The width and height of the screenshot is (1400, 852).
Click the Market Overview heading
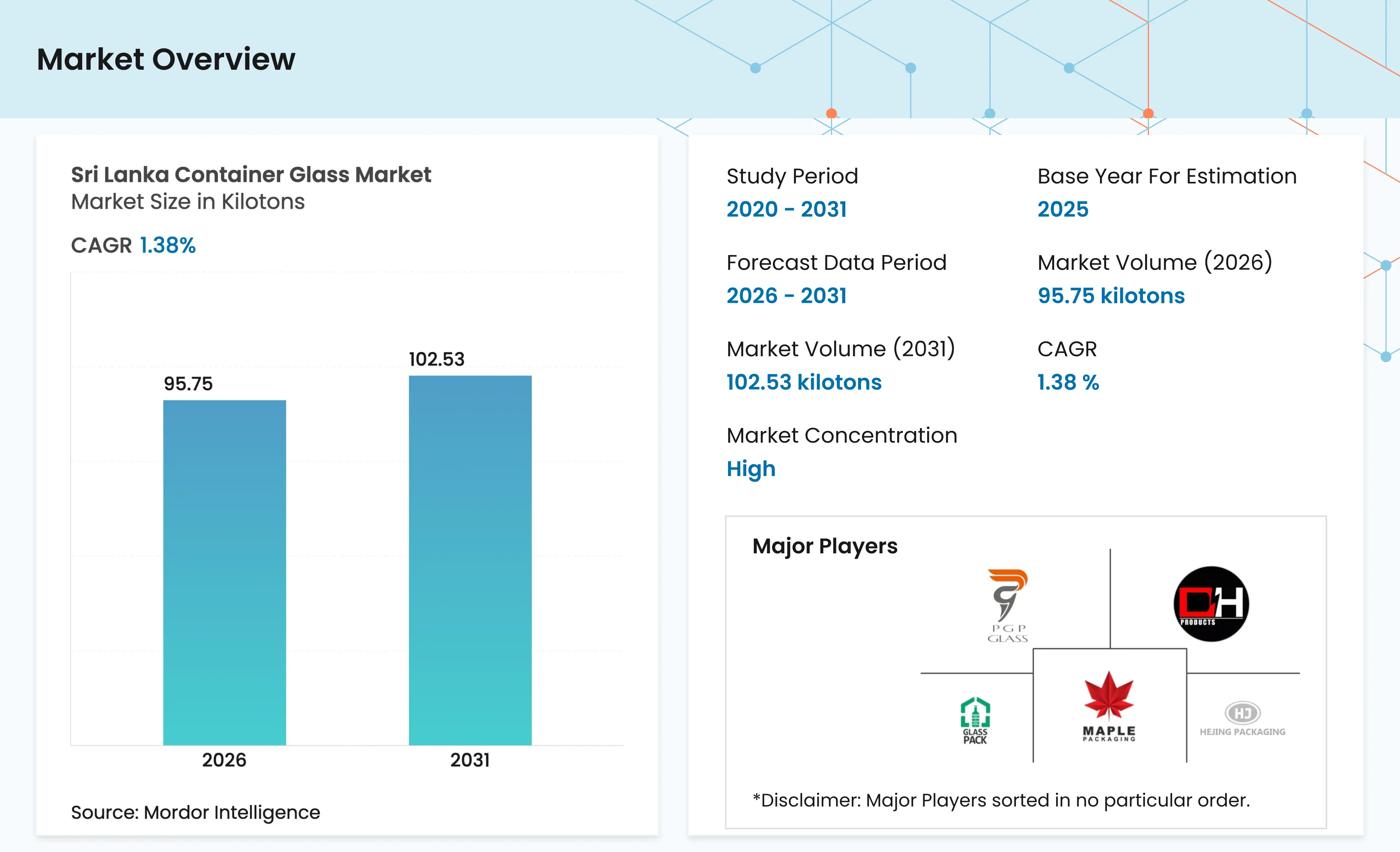pyautogui.click(x=166, y=59)
